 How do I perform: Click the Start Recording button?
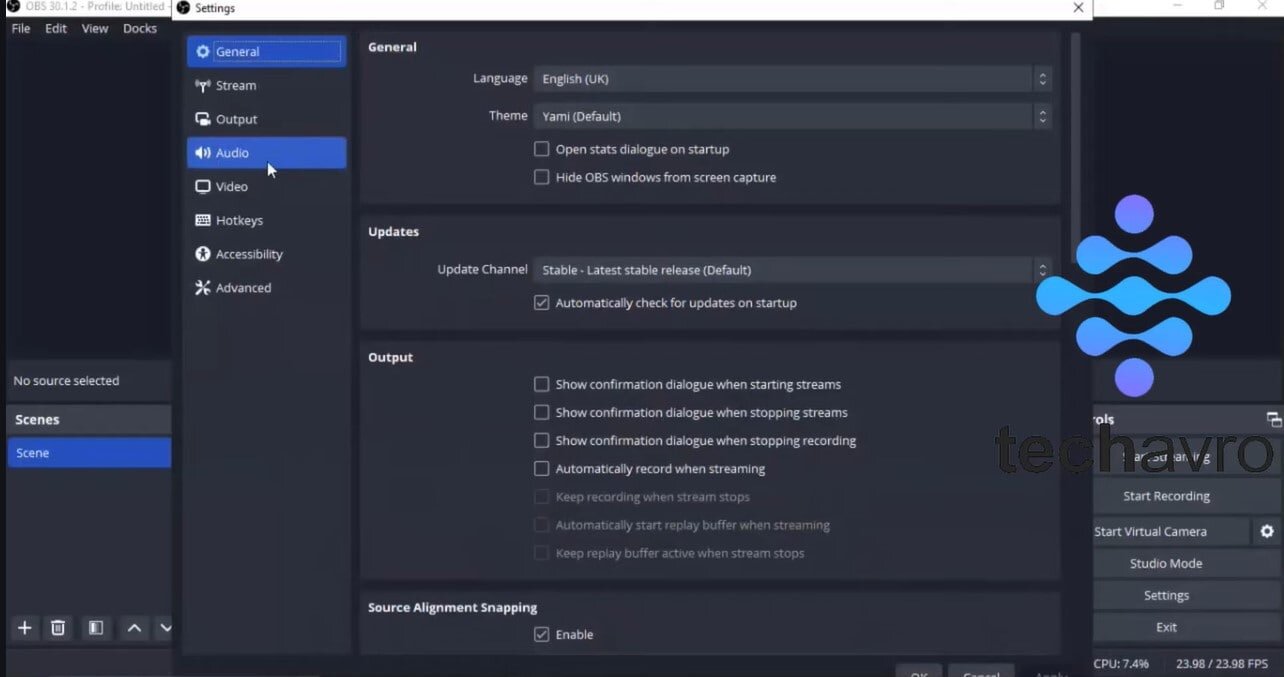point(1166,495)
